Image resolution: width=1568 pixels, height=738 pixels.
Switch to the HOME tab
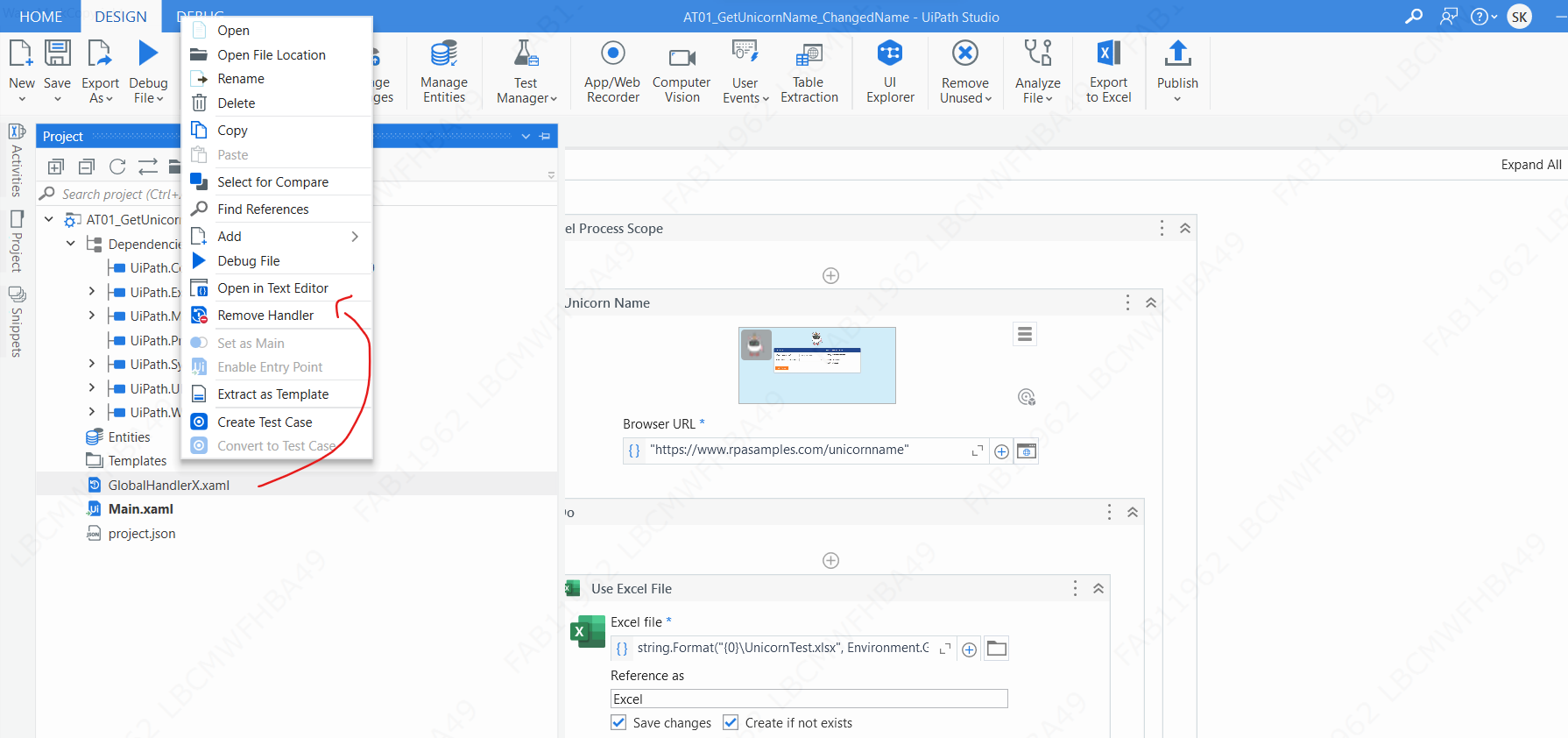40,17
